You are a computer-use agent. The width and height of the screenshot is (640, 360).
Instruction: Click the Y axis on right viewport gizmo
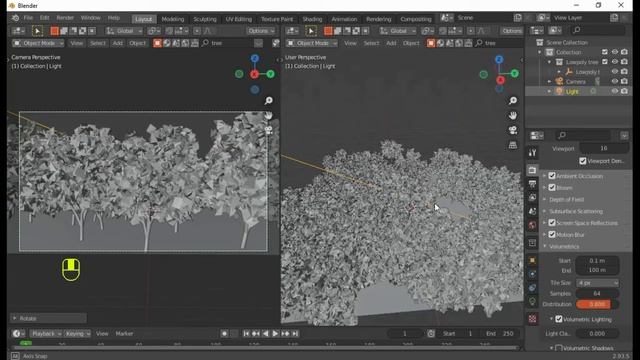[515, 73]
